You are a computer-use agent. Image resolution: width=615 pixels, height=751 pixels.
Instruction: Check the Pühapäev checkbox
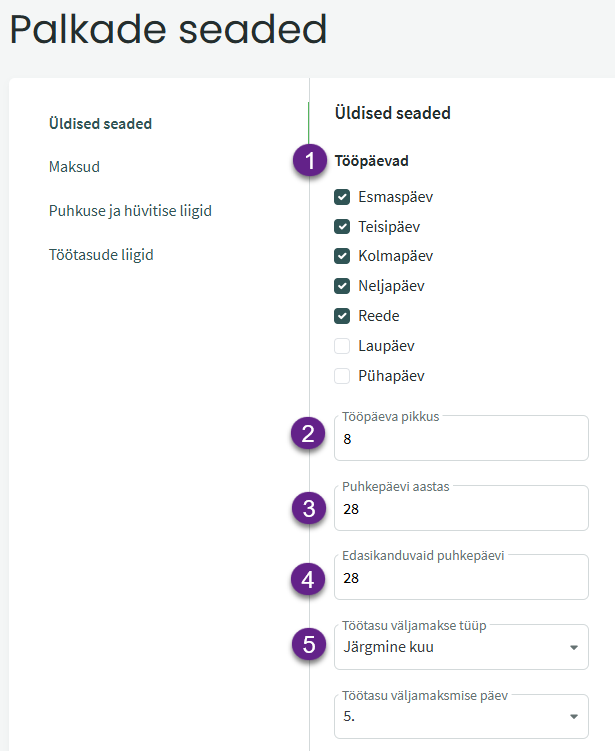tap(342, 376)
